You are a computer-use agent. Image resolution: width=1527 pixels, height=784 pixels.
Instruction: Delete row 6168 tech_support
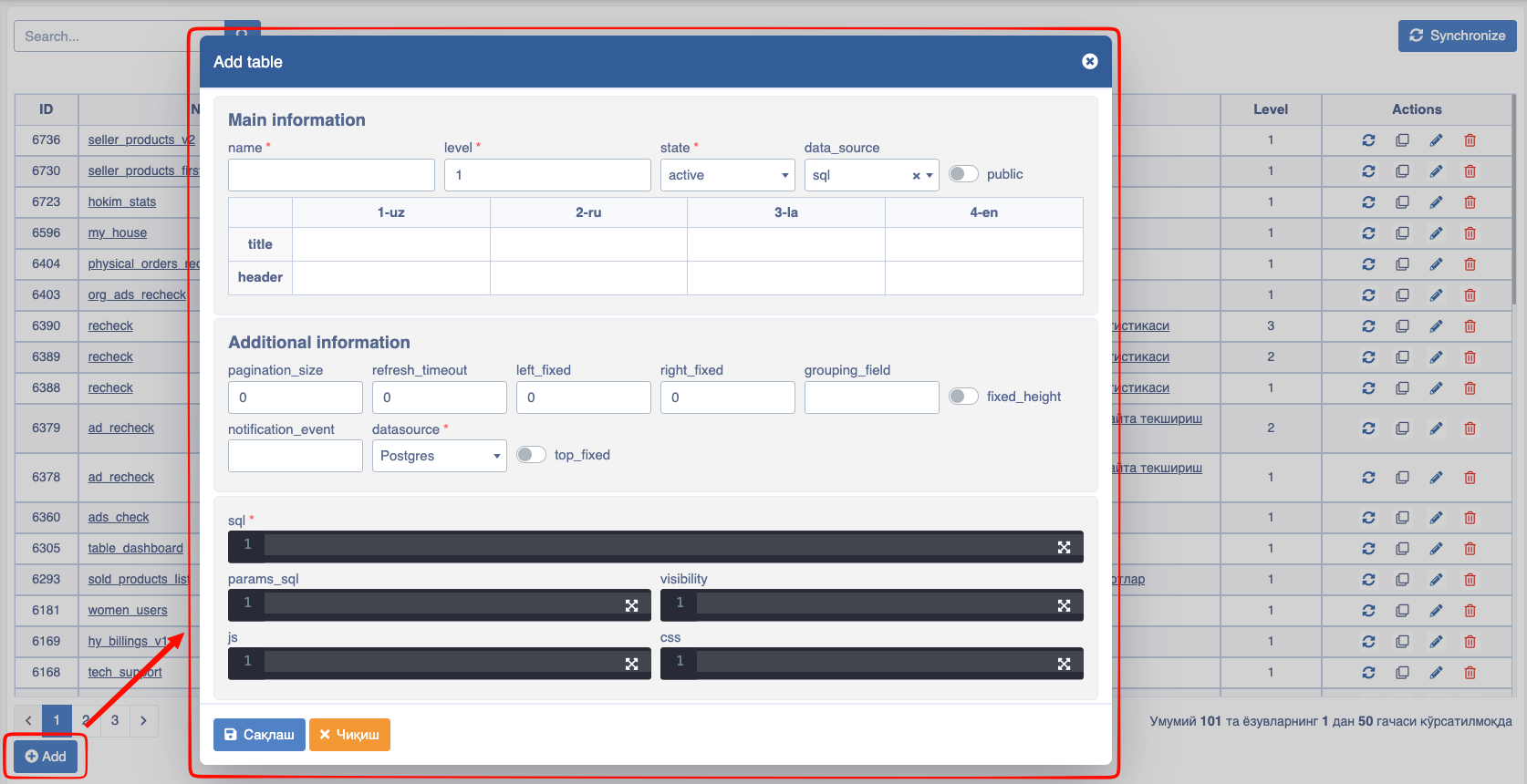tap(1470, 673)
